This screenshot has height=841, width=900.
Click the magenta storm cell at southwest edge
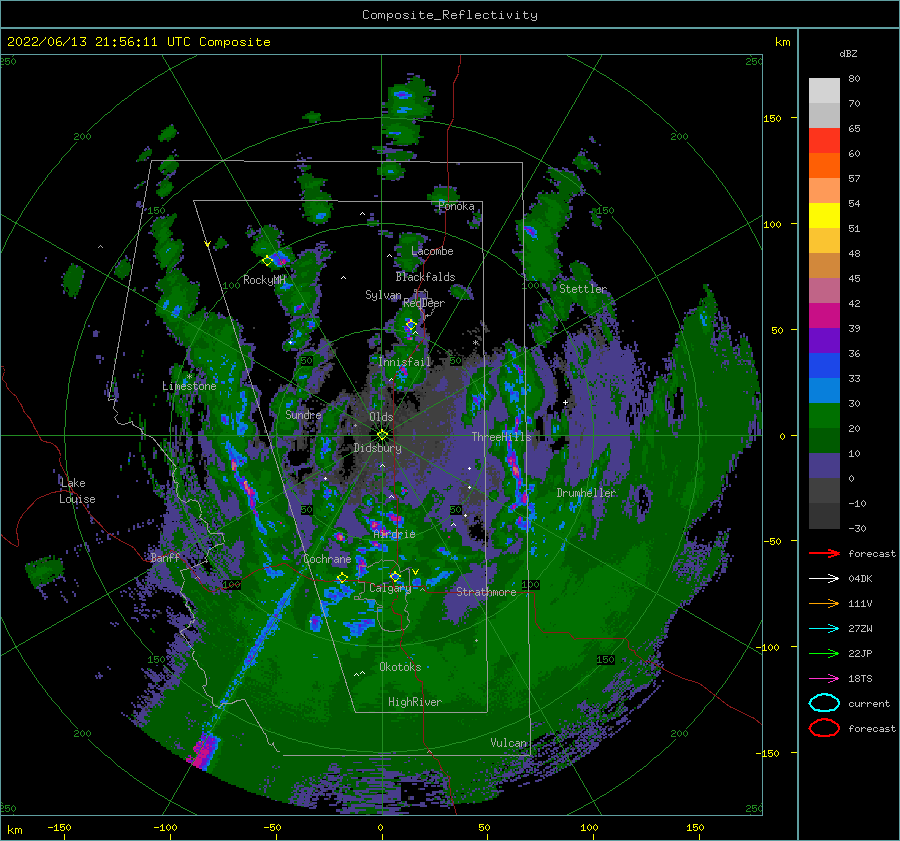click(x=203, y=750)
